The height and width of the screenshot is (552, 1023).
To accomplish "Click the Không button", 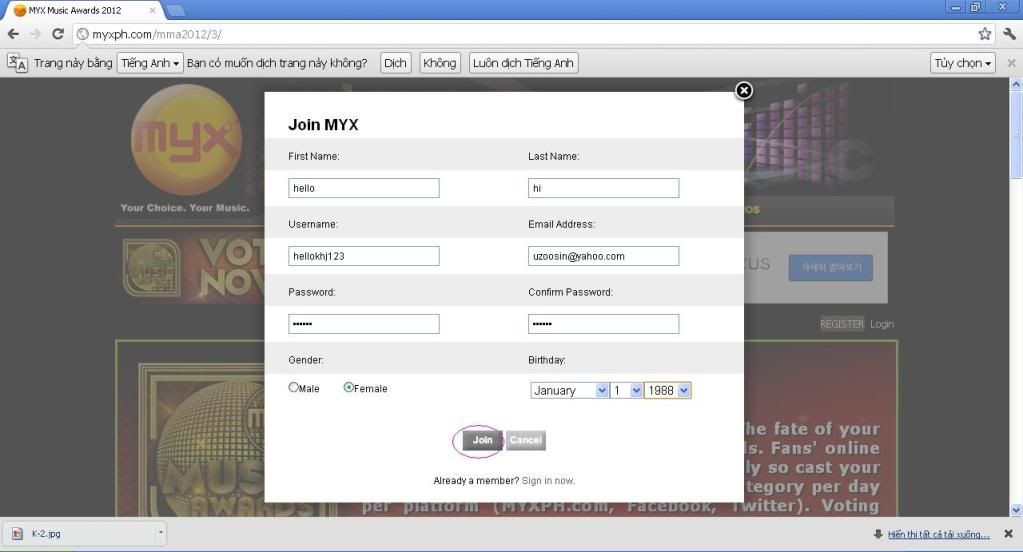I will pos(440,63).
